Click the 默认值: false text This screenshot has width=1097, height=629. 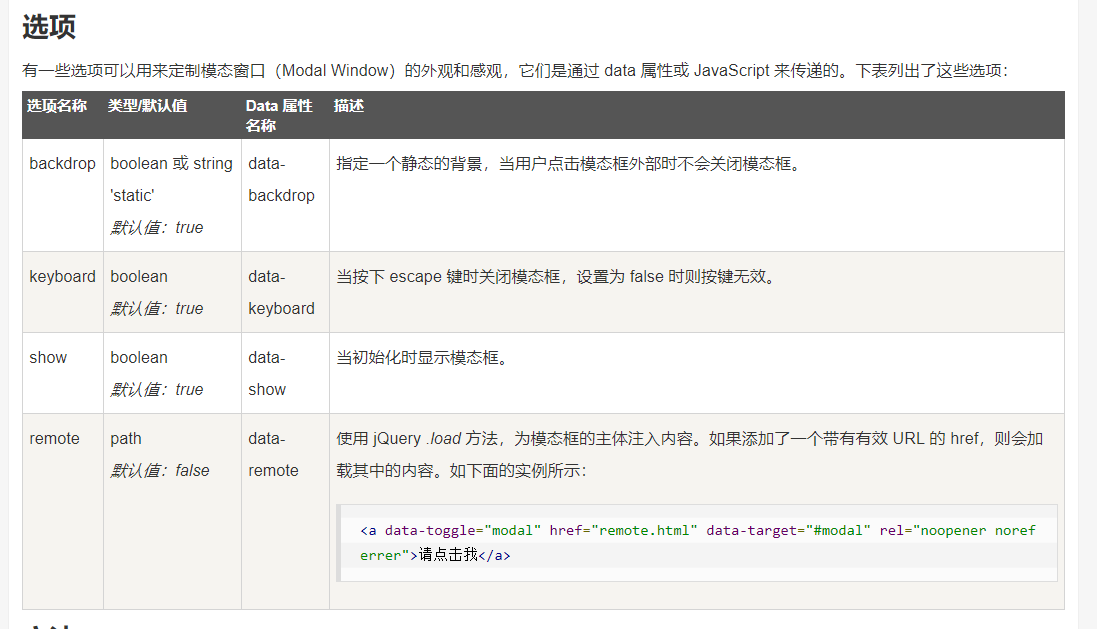(x=160, y=471)
